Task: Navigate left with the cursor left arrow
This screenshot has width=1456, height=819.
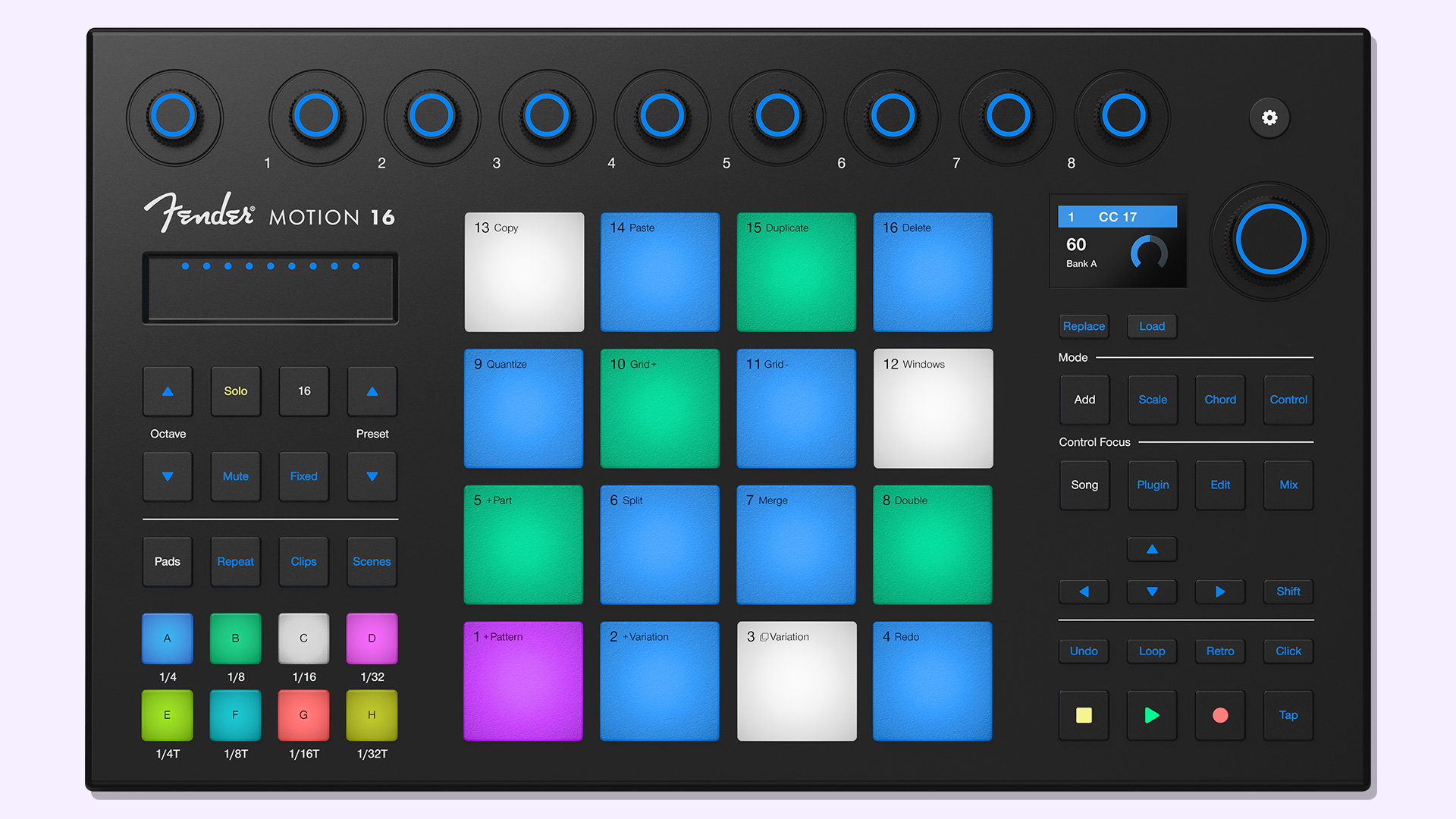Action: (1084, 591)
